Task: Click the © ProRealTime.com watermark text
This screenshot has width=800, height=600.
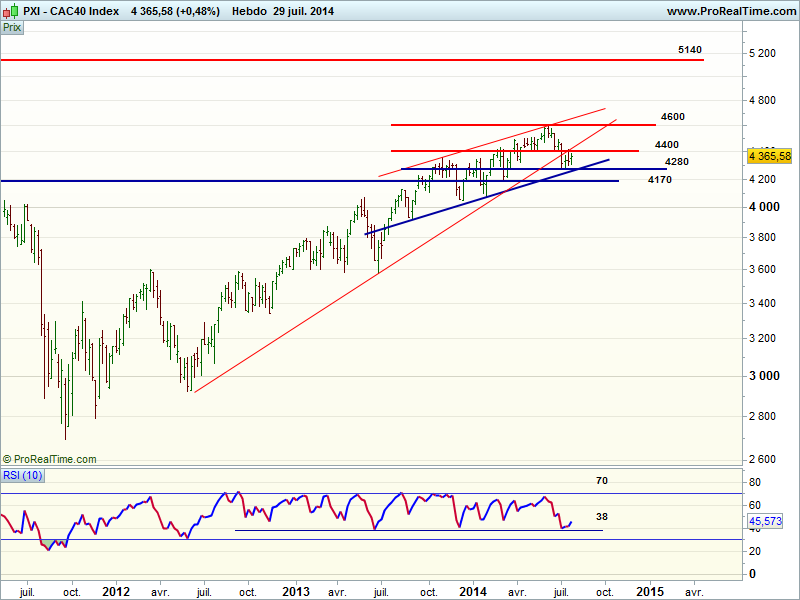Action: click(50, 459)
